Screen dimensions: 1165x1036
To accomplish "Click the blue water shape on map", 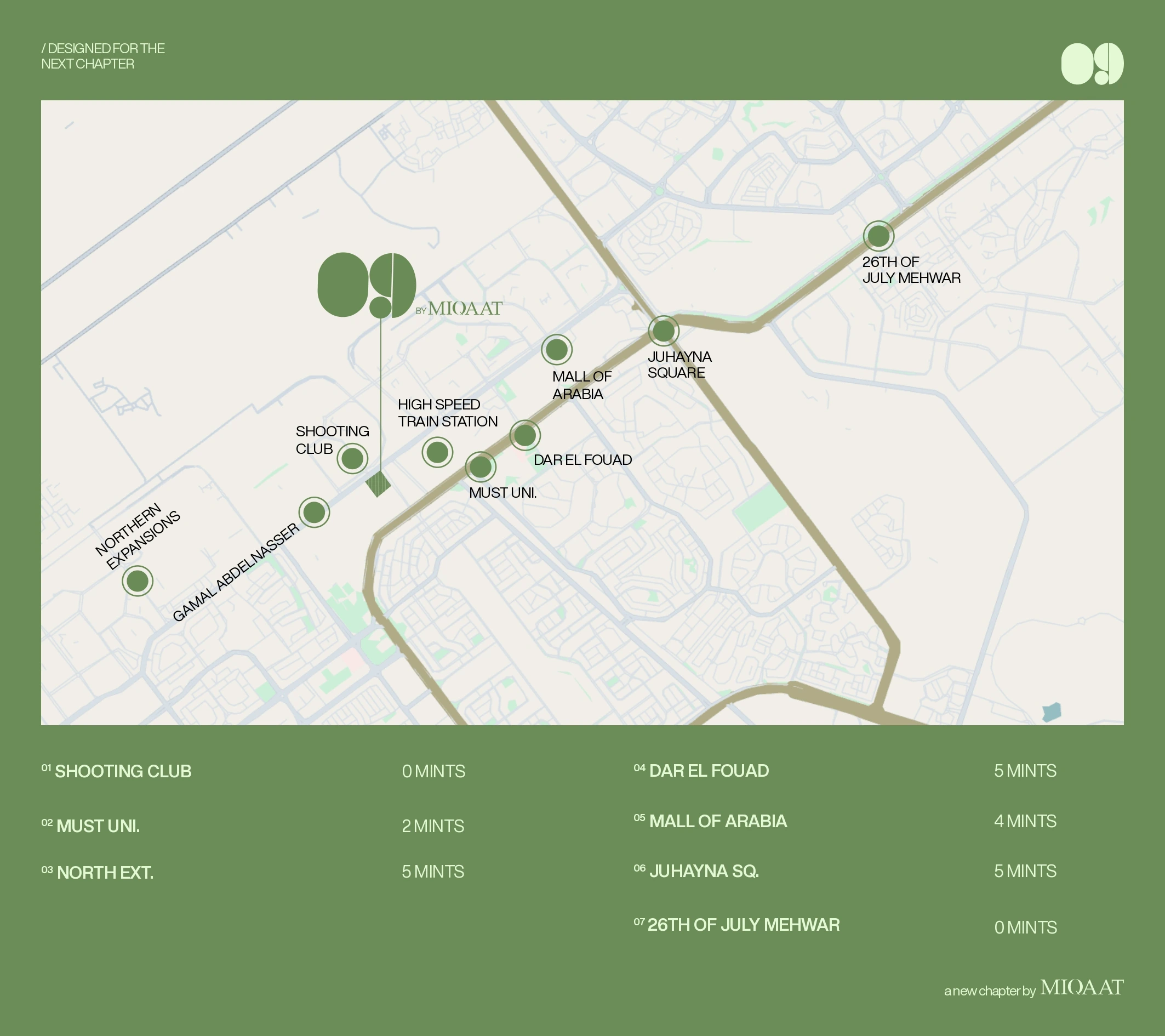I will point(1052,712).
